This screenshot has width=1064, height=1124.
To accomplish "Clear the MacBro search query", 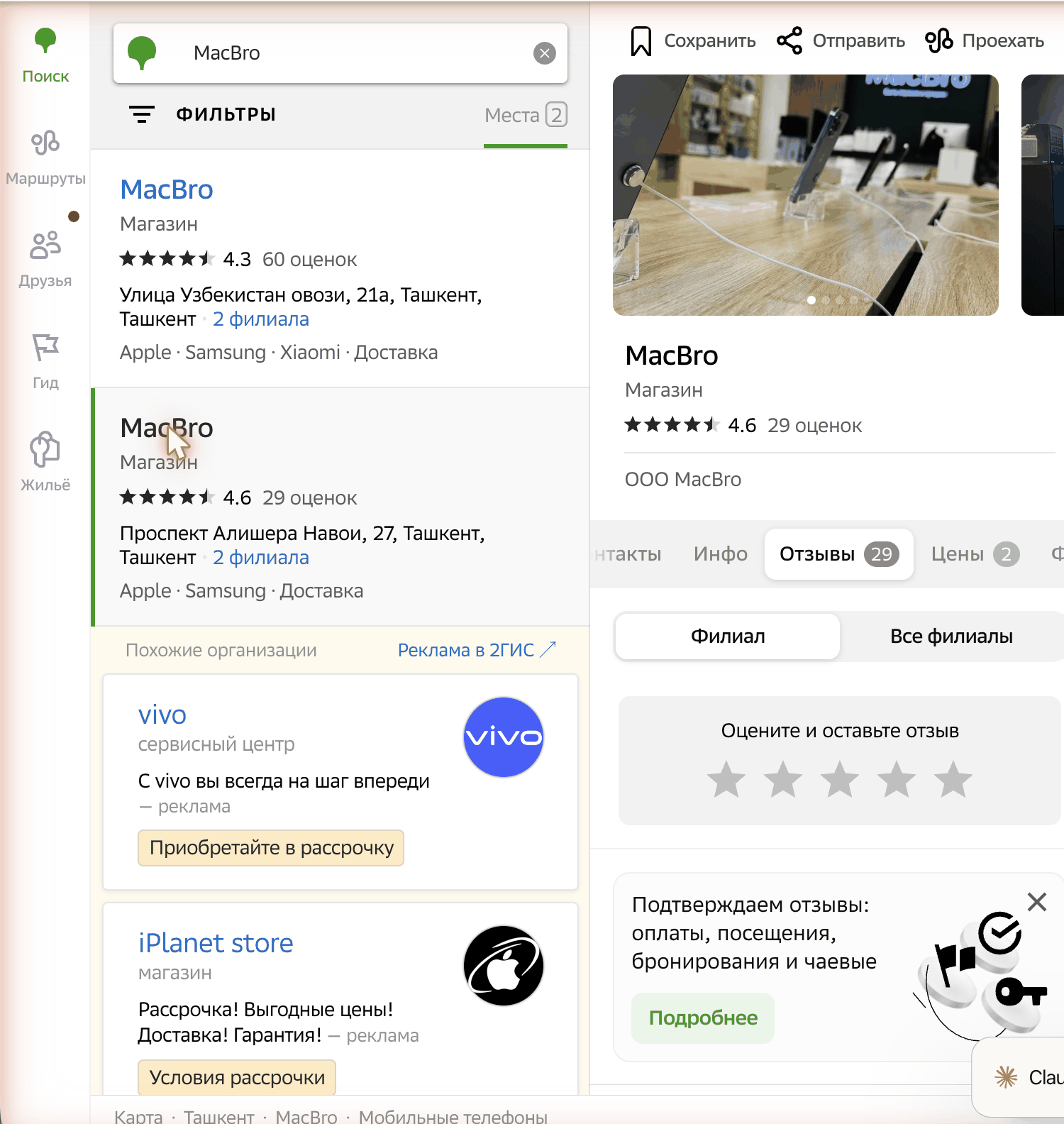I will [x=545, y=53].
